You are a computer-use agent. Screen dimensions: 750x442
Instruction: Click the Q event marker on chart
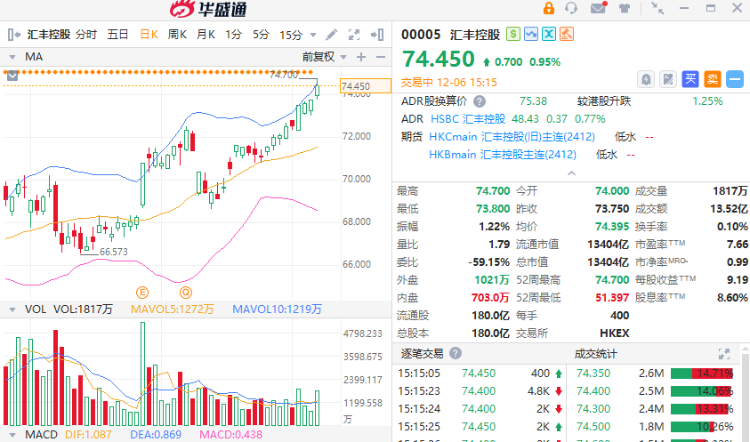(186, 292)
